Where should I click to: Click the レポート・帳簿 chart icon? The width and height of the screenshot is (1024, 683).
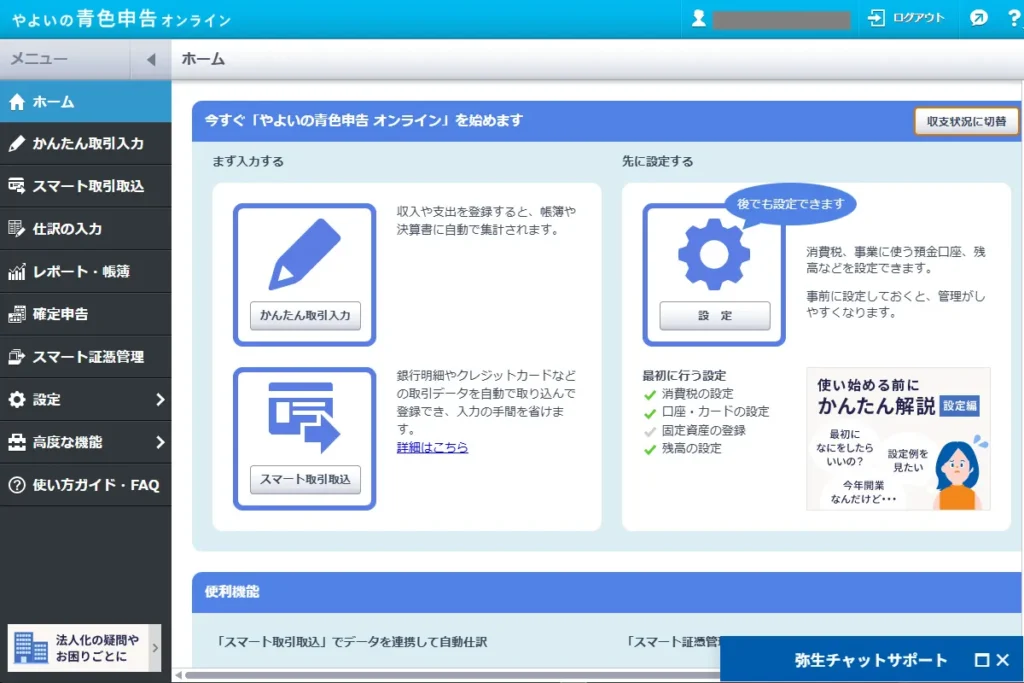click(17, 272)
